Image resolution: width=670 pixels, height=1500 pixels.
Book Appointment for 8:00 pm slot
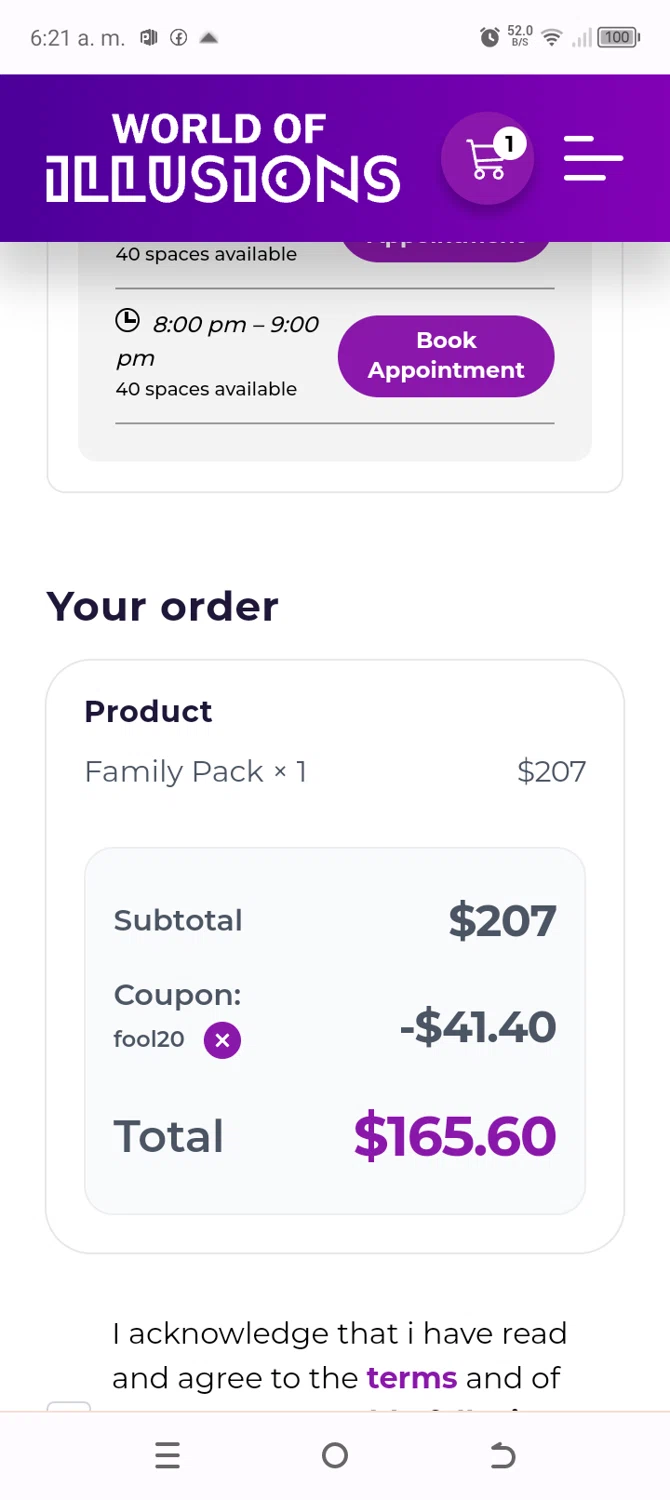[x=446, y=356]
